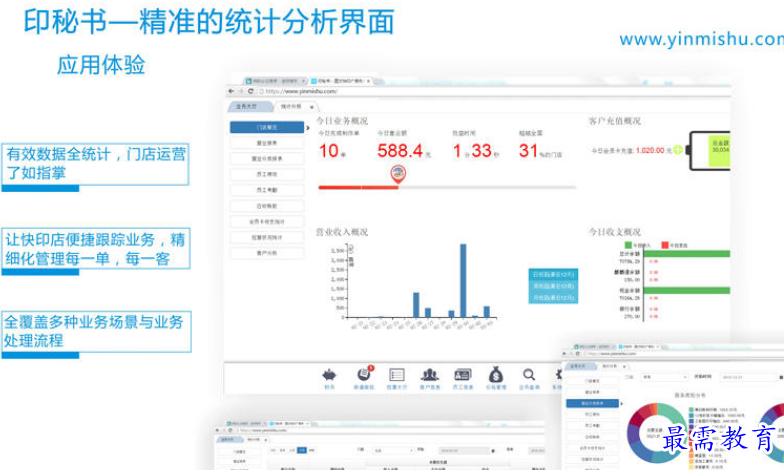
Task: Close the second browser tab in the main window
Action: tap(368, 80)
